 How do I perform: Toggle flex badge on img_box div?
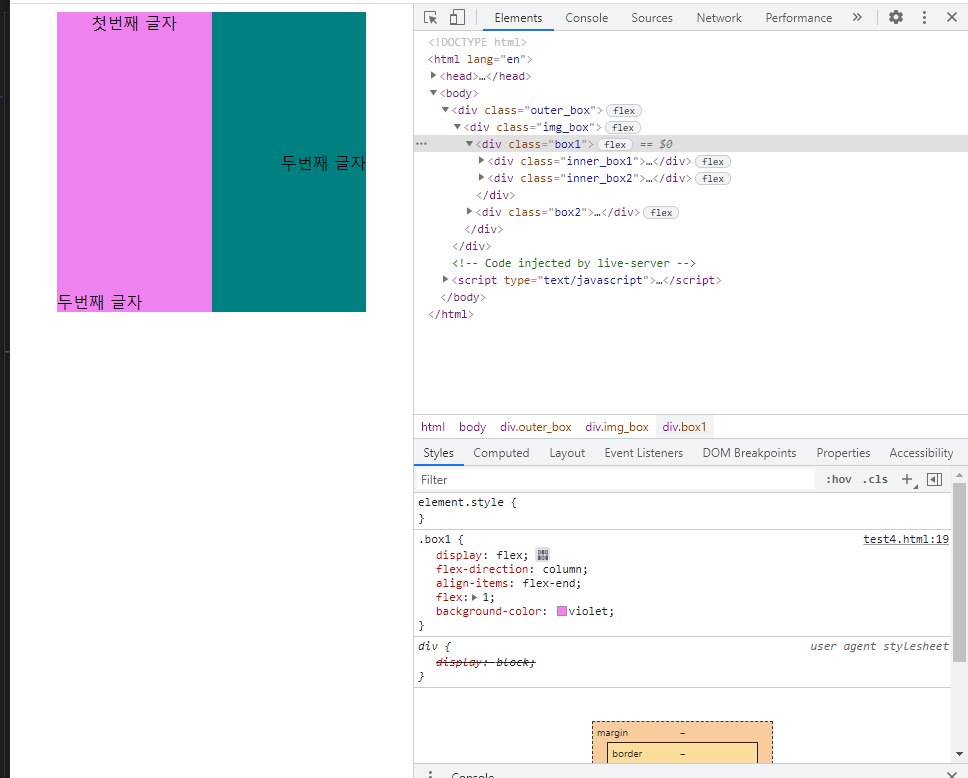pos(623,127)
